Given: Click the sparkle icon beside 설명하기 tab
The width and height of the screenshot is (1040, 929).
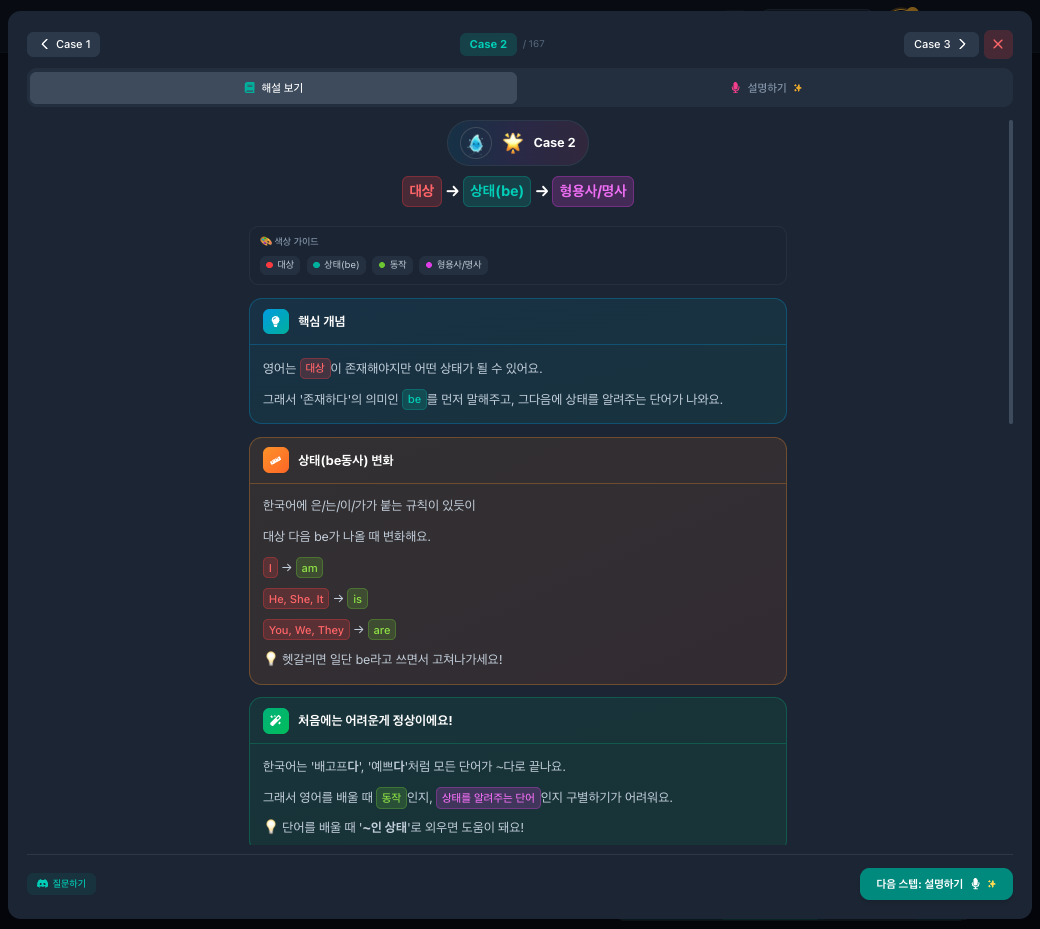Looking at the screenshot, I should pyautogui.click(x=798, y=88).
